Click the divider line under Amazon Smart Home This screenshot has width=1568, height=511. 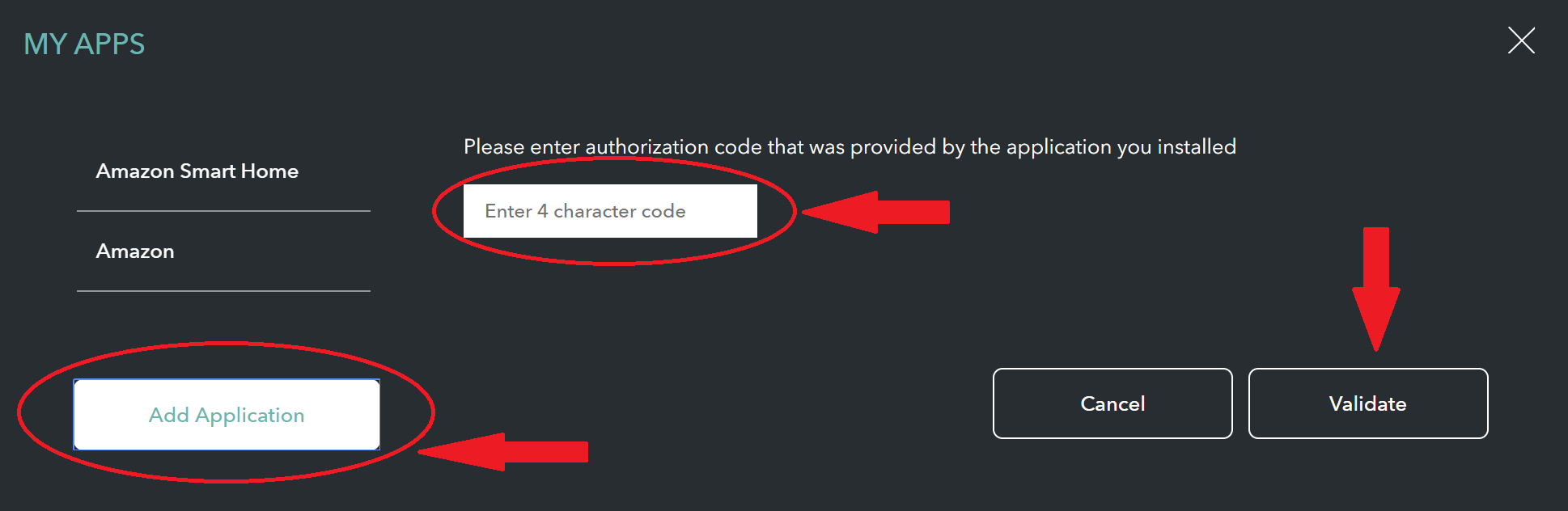point(223,211)
